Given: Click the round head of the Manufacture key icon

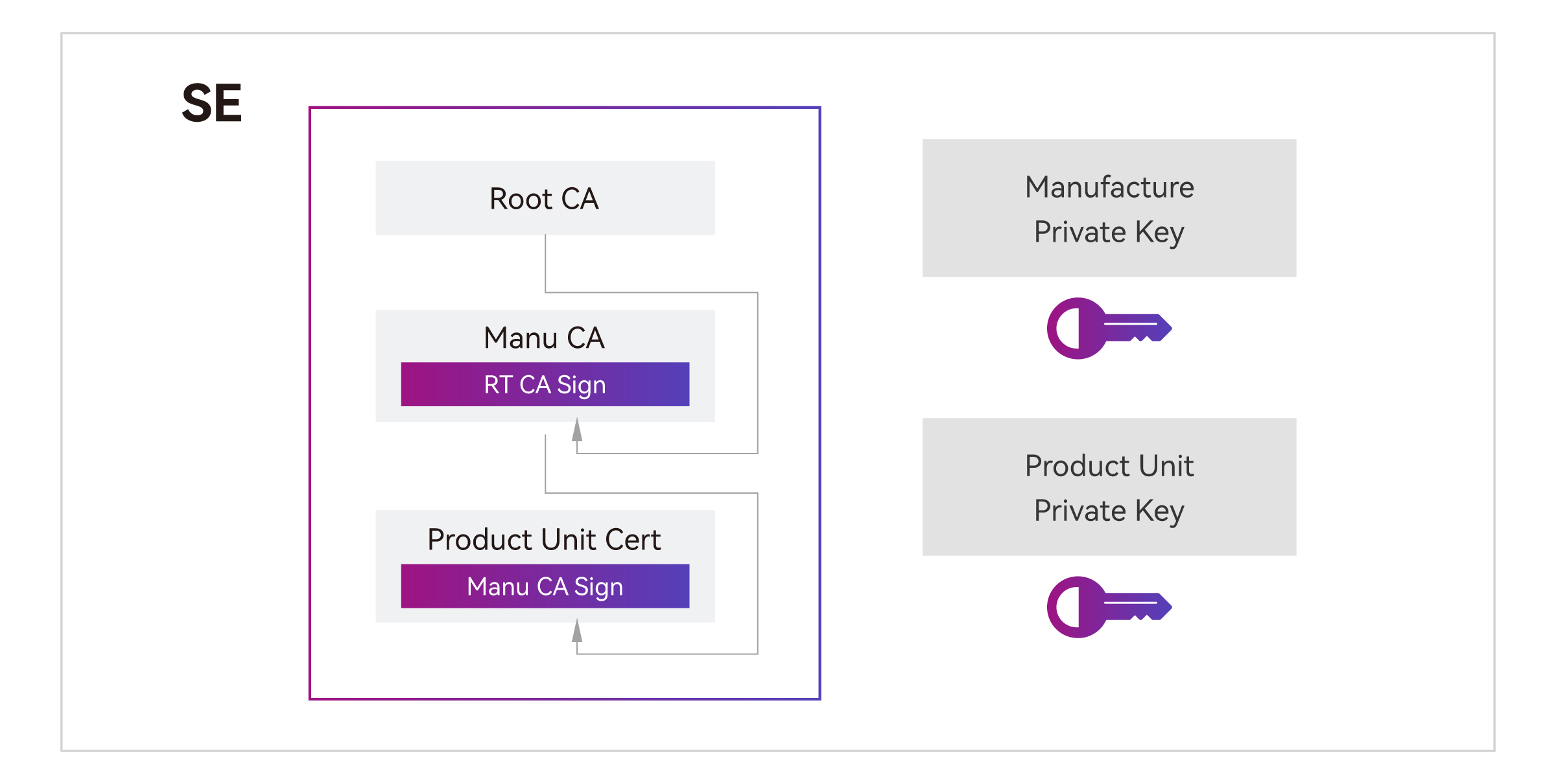Looking at the screenshot, I should click(x=1076, y=329).
